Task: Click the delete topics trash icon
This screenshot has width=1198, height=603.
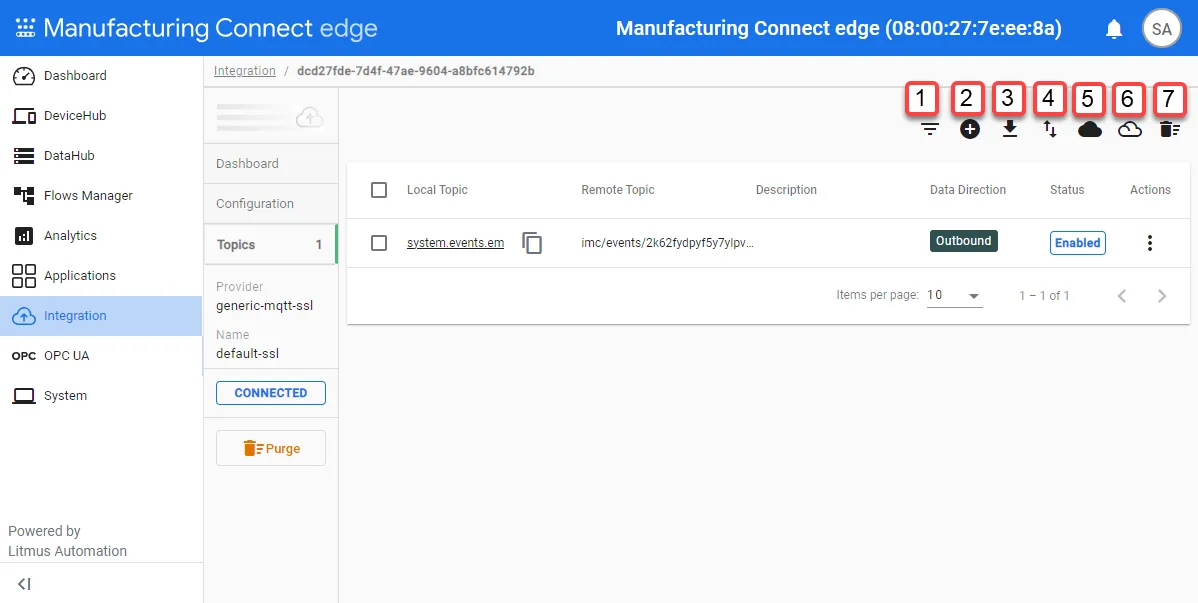Action: (1170, 130)
